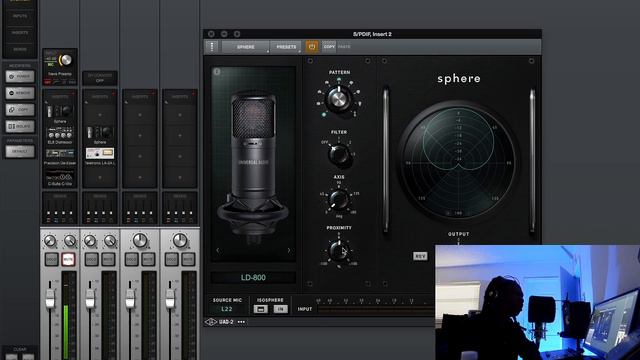Click the polar pattern display
Viewport: 640px width, 360px height.
(458, 162)
